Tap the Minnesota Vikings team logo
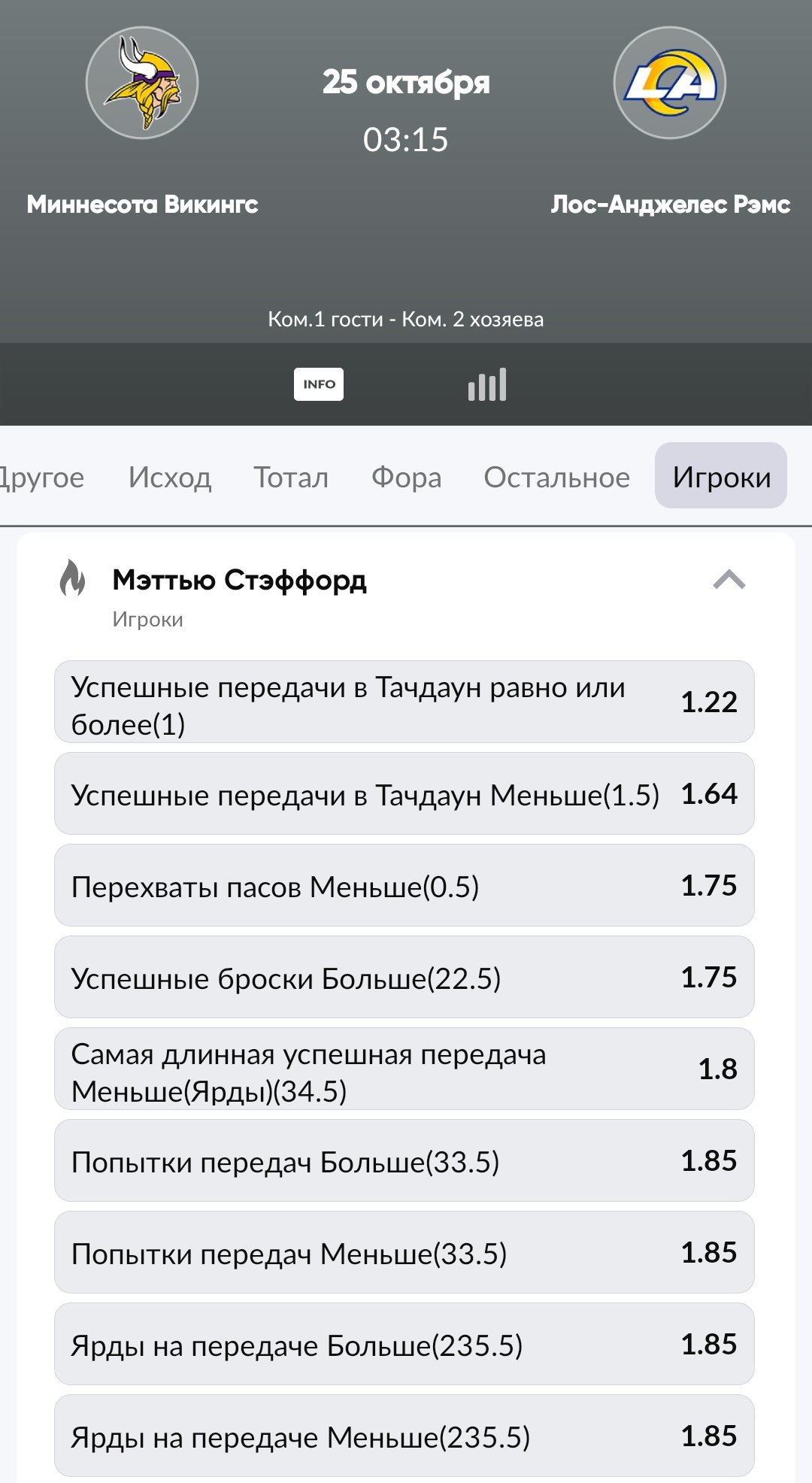 [x=142, y=83]
